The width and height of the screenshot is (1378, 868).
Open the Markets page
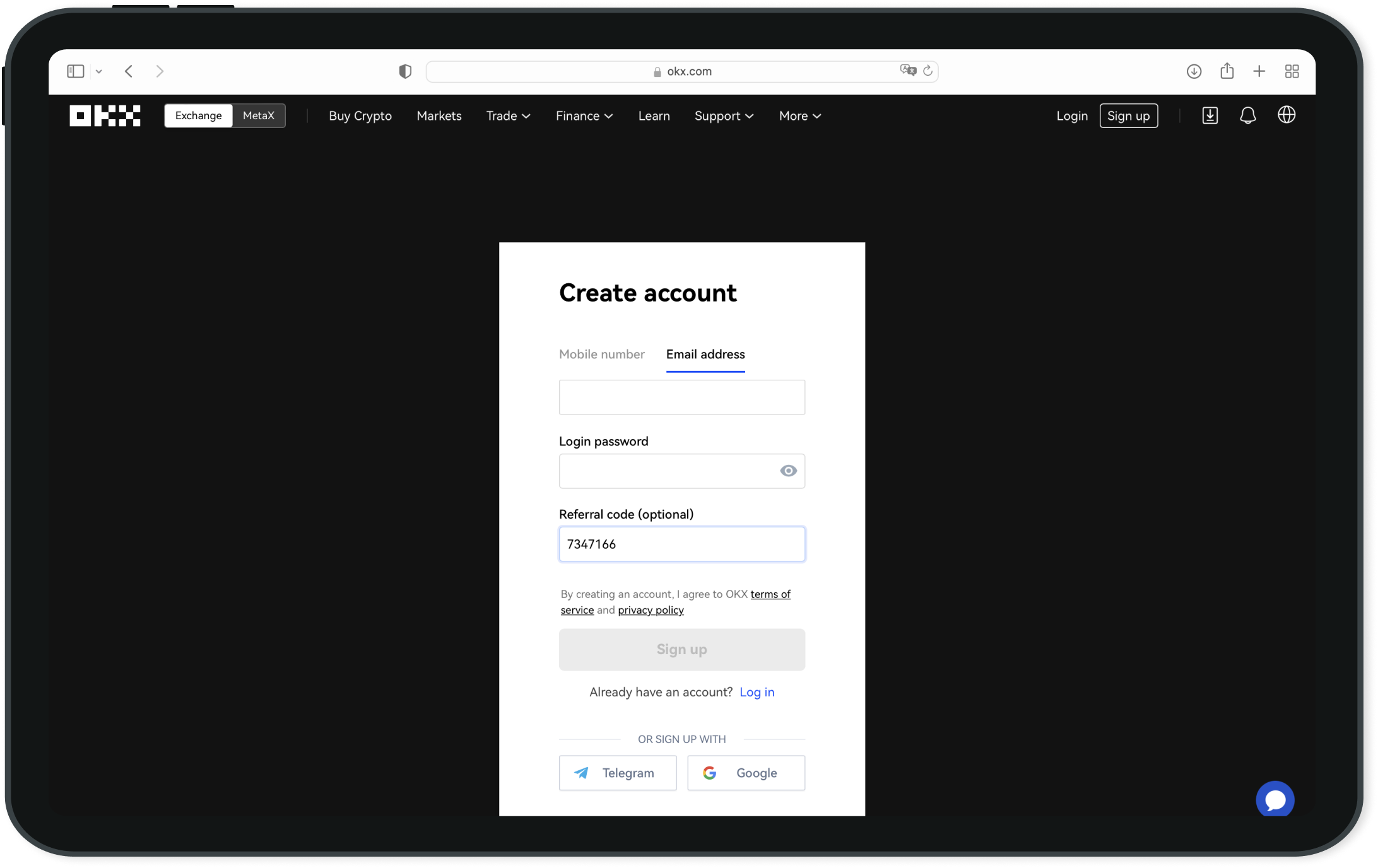(x=439, y=116)
